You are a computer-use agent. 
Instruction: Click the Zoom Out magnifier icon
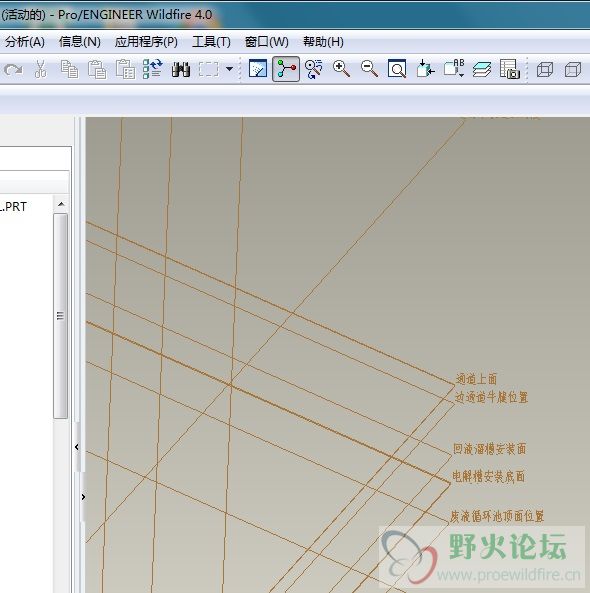[x=369, y=69]
